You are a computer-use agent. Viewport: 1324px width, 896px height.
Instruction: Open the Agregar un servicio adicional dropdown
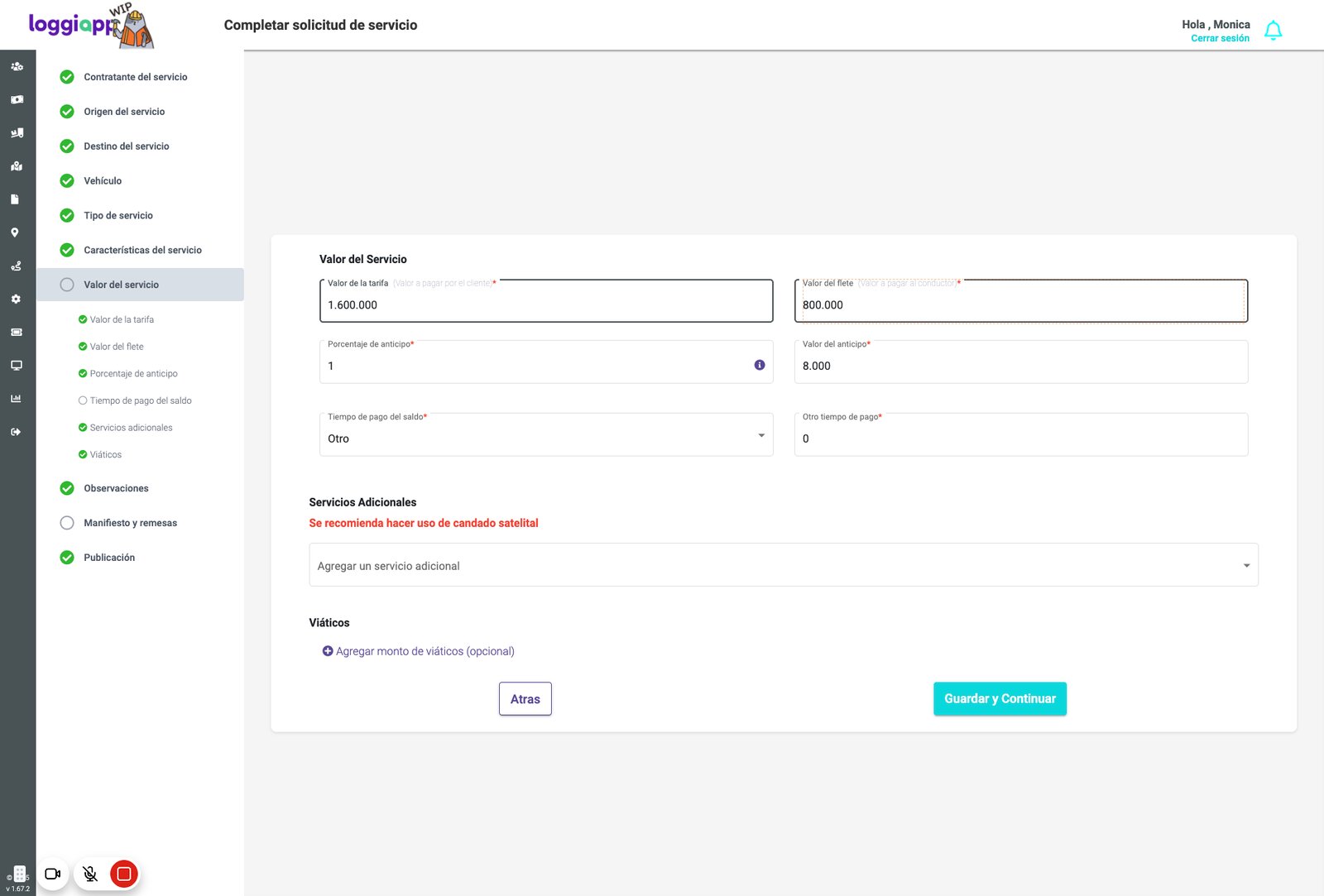point(784,565)
